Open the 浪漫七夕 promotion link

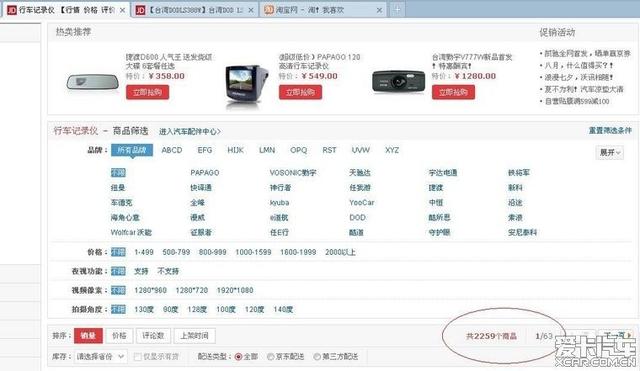[x=579, y=77]
